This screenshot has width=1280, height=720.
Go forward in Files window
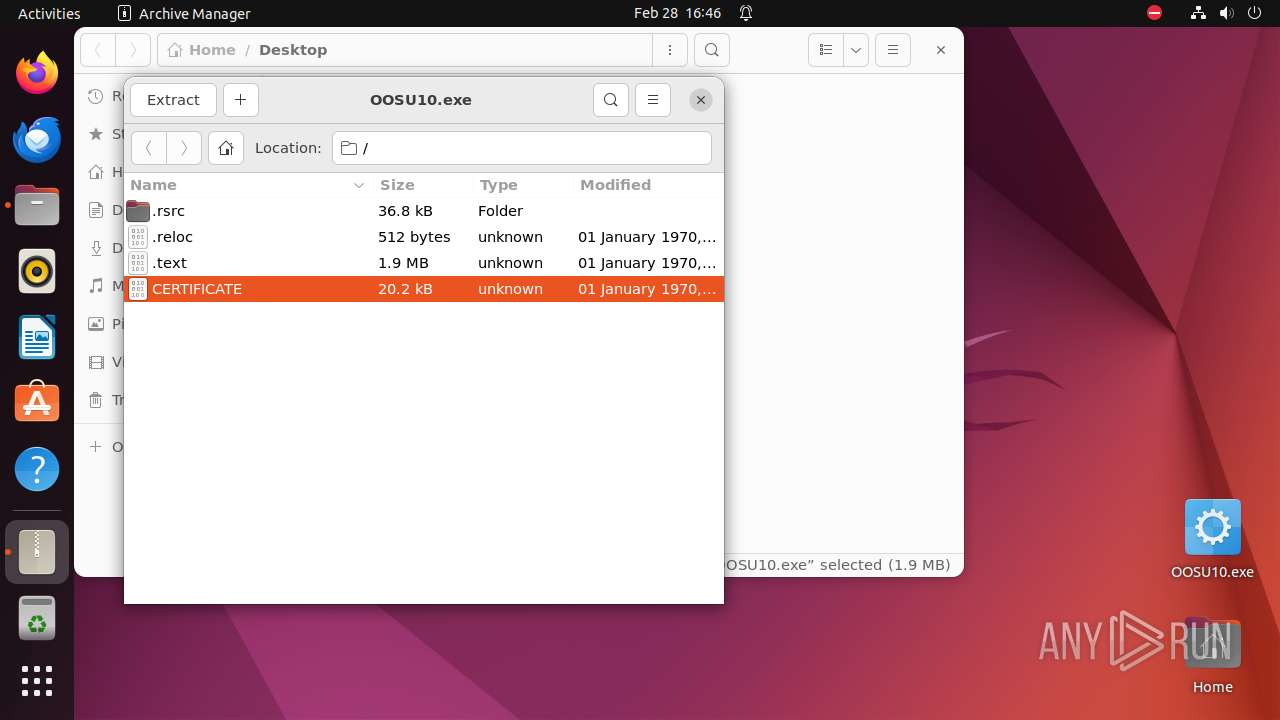[x=133, y=50]
